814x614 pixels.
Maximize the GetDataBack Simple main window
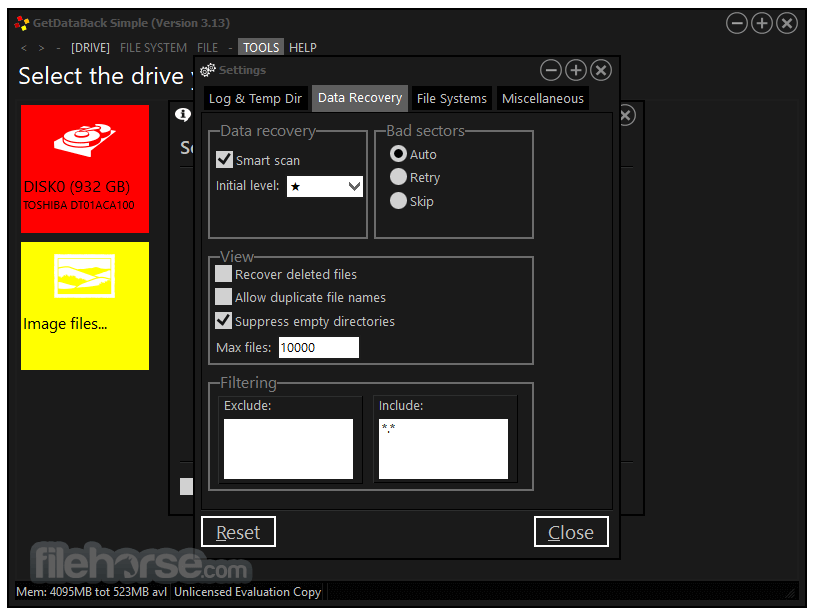762,23
